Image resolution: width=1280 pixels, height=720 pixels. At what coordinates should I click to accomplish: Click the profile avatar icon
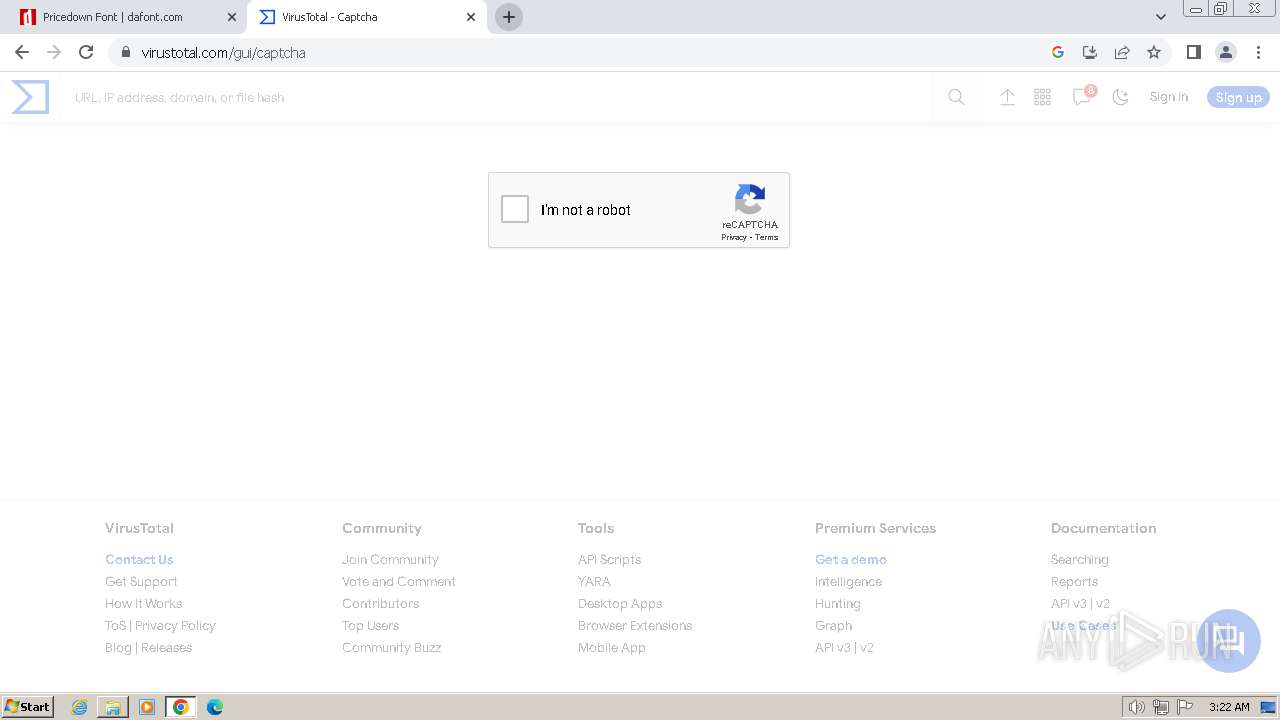(1226, 52)
